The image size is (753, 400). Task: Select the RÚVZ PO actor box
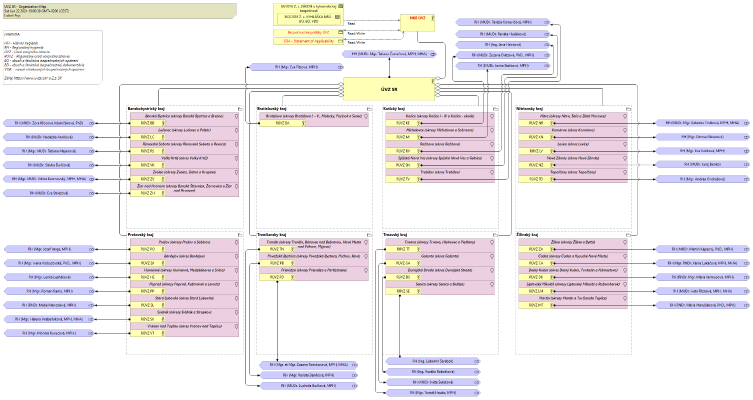tap(147, 249)
